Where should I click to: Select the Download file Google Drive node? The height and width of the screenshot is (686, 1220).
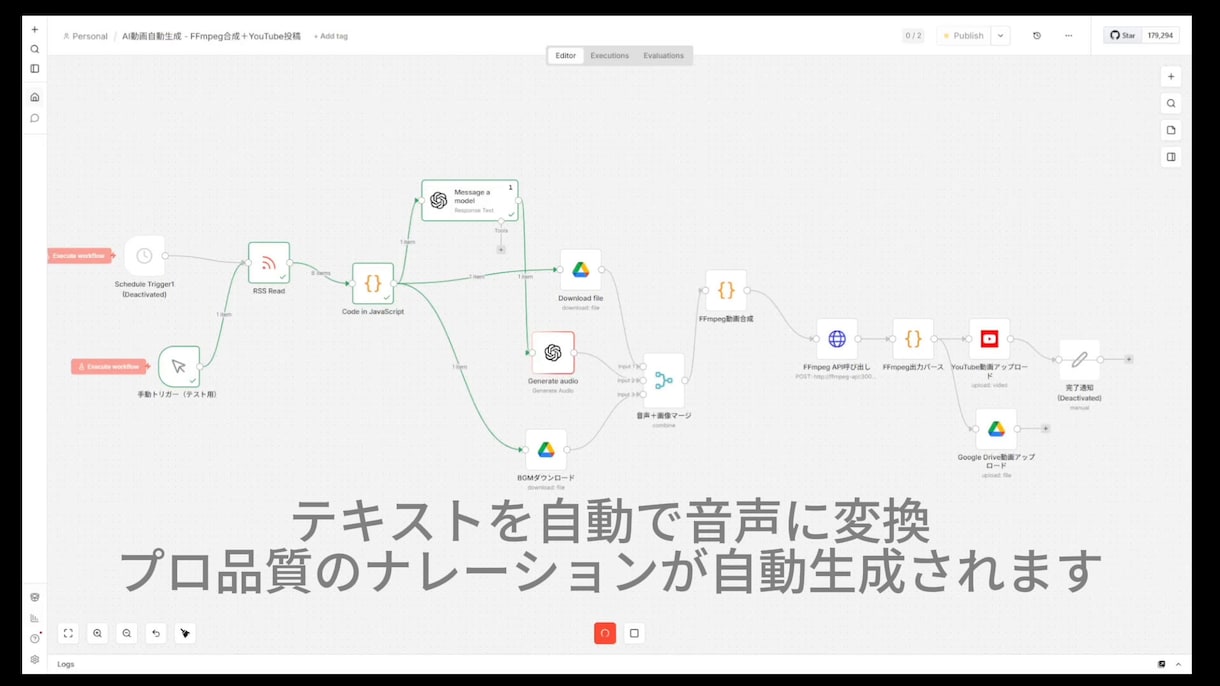[x=581, y=270]
